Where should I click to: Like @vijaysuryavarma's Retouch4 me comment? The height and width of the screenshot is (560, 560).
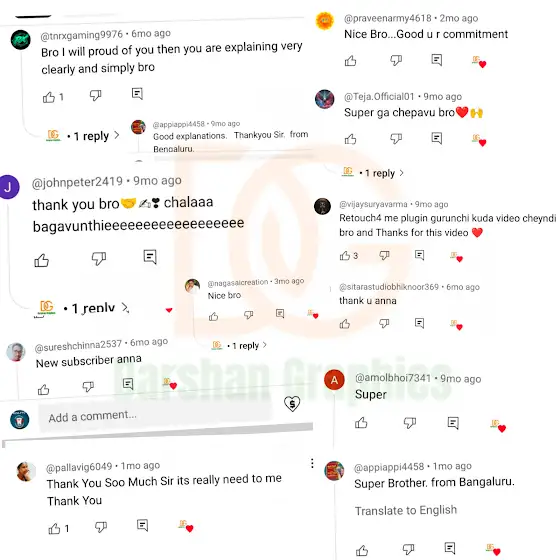(345, 255)
